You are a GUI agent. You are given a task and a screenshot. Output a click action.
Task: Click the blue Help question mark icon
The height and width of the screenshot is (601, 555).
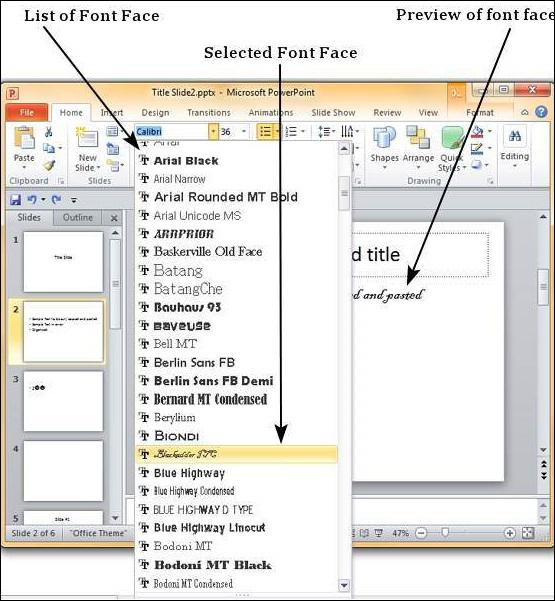click(x=541, y=112)
